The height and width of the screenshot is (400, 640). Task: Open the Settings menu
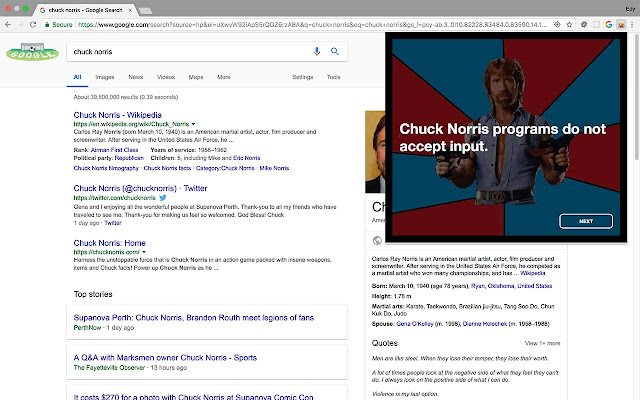coord(302,77)
